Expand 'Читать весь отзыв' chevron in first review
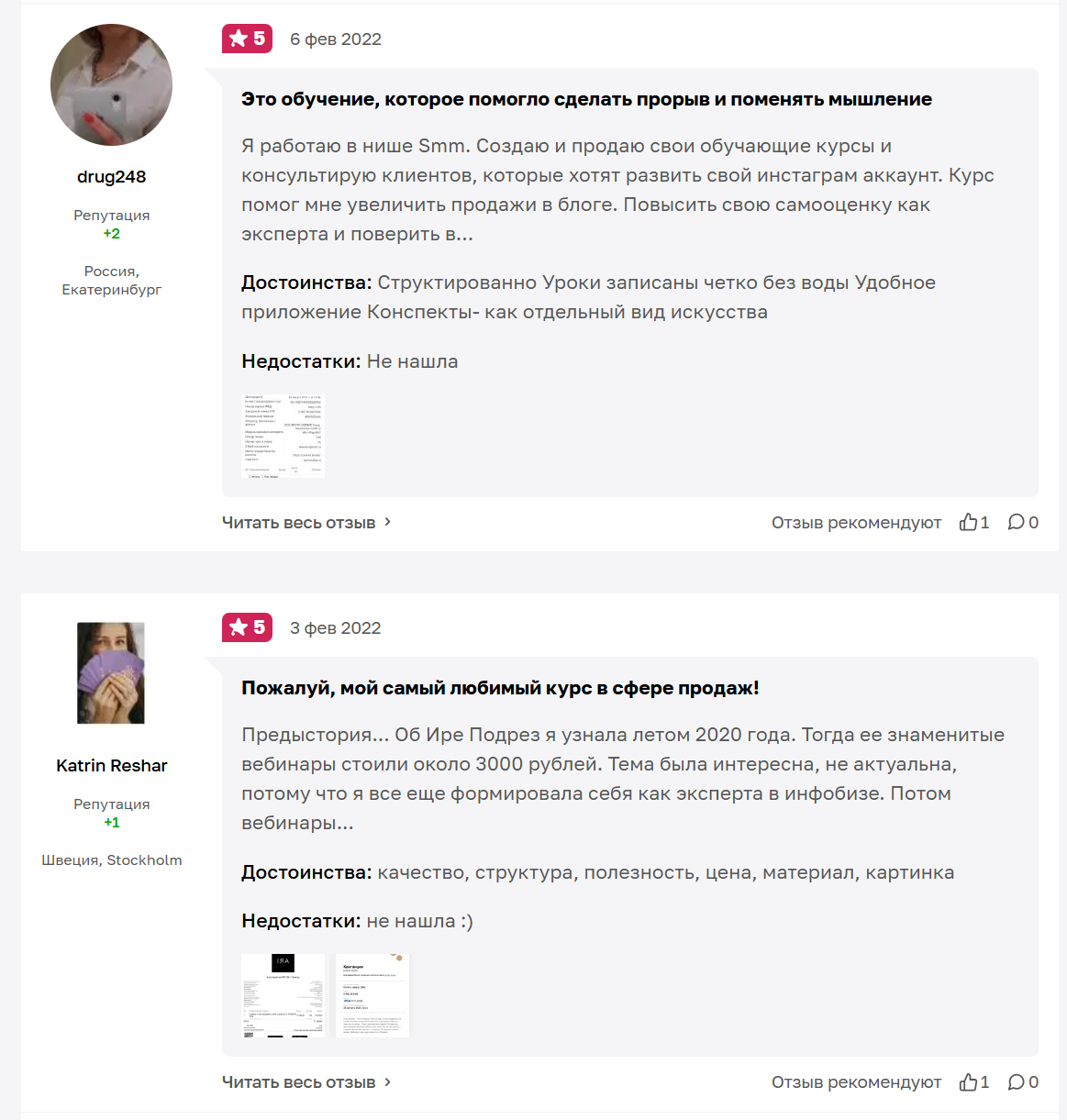This screenshot has width=1067, height=1120. (388, 522)
